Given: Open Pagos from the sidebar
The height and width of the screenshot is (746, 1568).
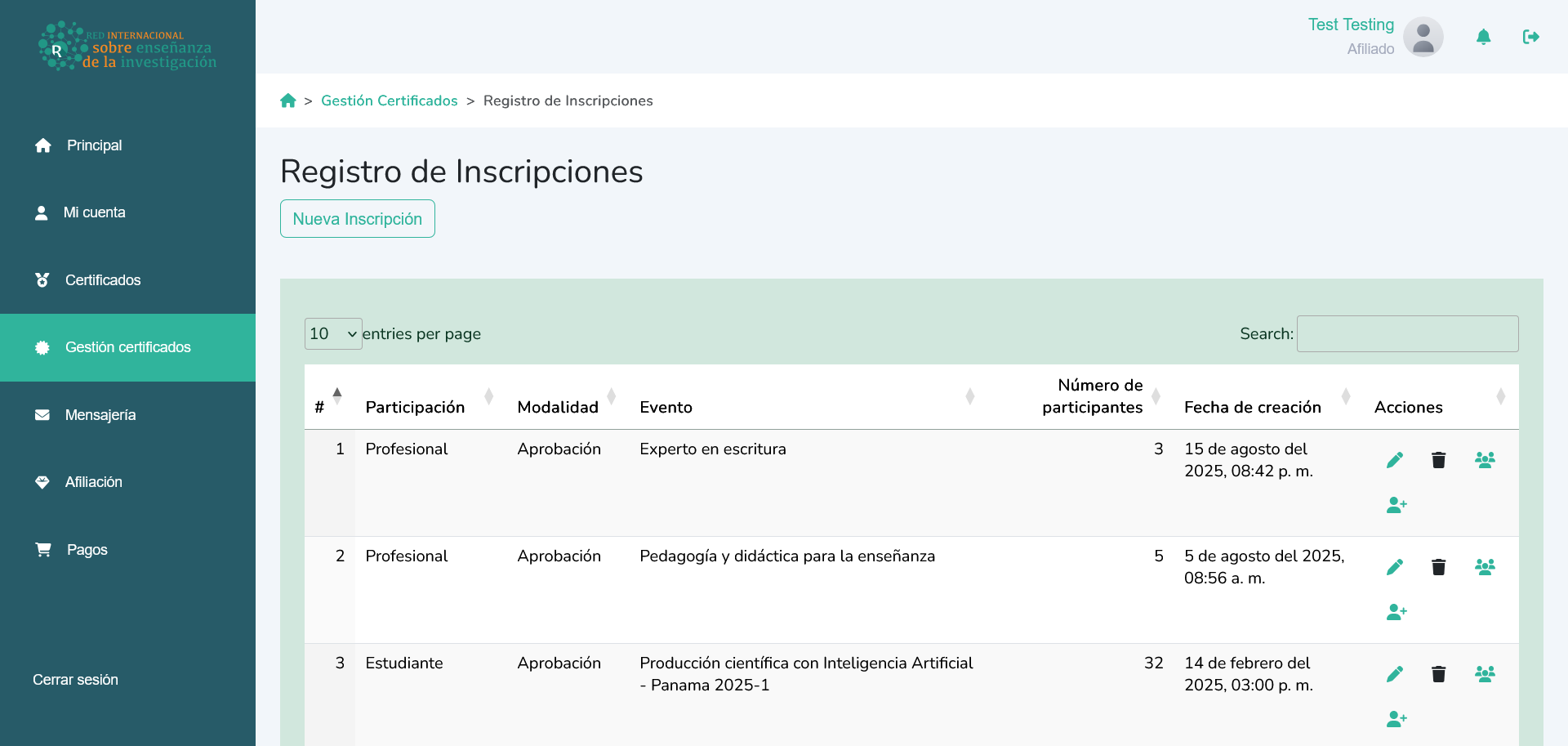Looking at the screenshot, I should 87,550.
